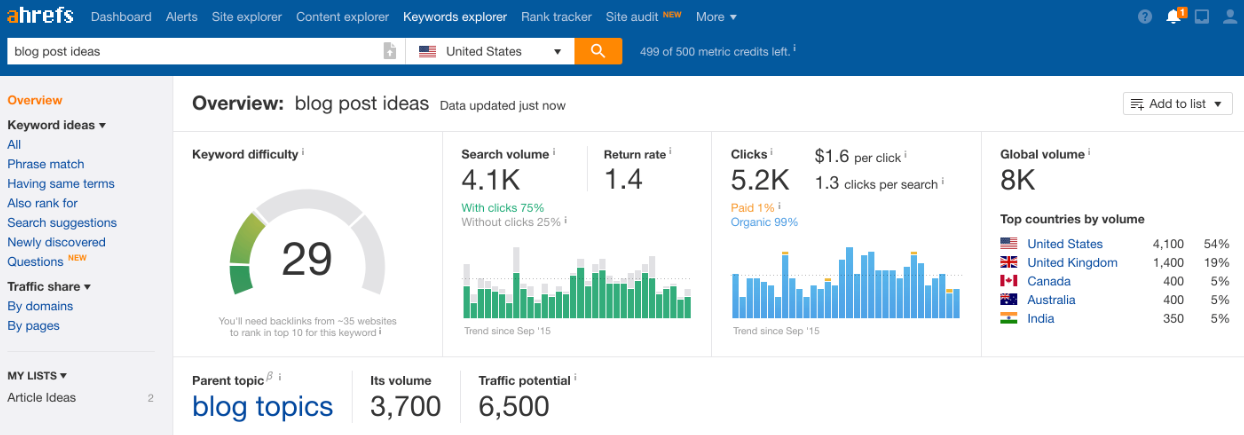
Task: Open the blog topics parent topic link
Action: pyautogui.click(x=263, y=406)
